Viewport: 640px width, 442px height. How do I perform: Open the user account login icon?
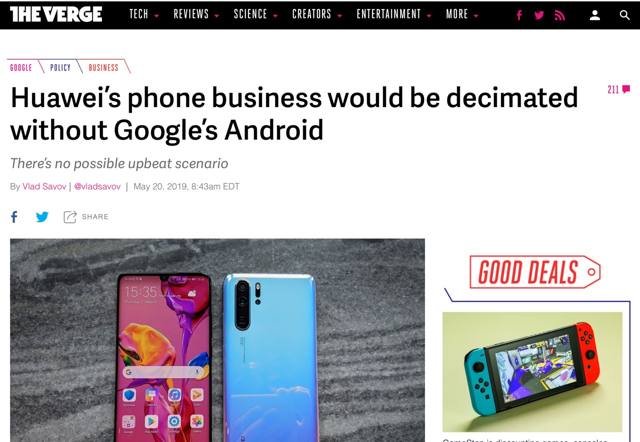coord(595,15)
